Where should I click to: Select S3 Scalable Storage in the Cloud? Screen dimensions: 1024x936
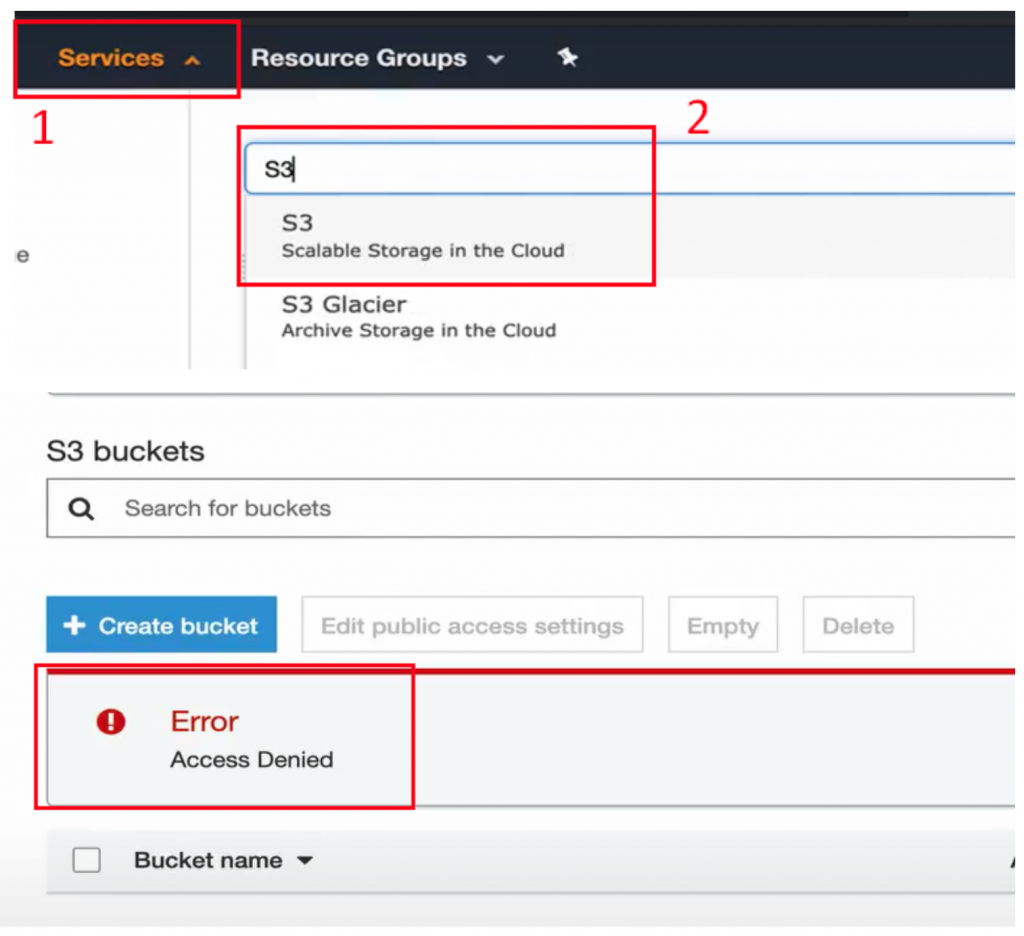pos(630,236)
